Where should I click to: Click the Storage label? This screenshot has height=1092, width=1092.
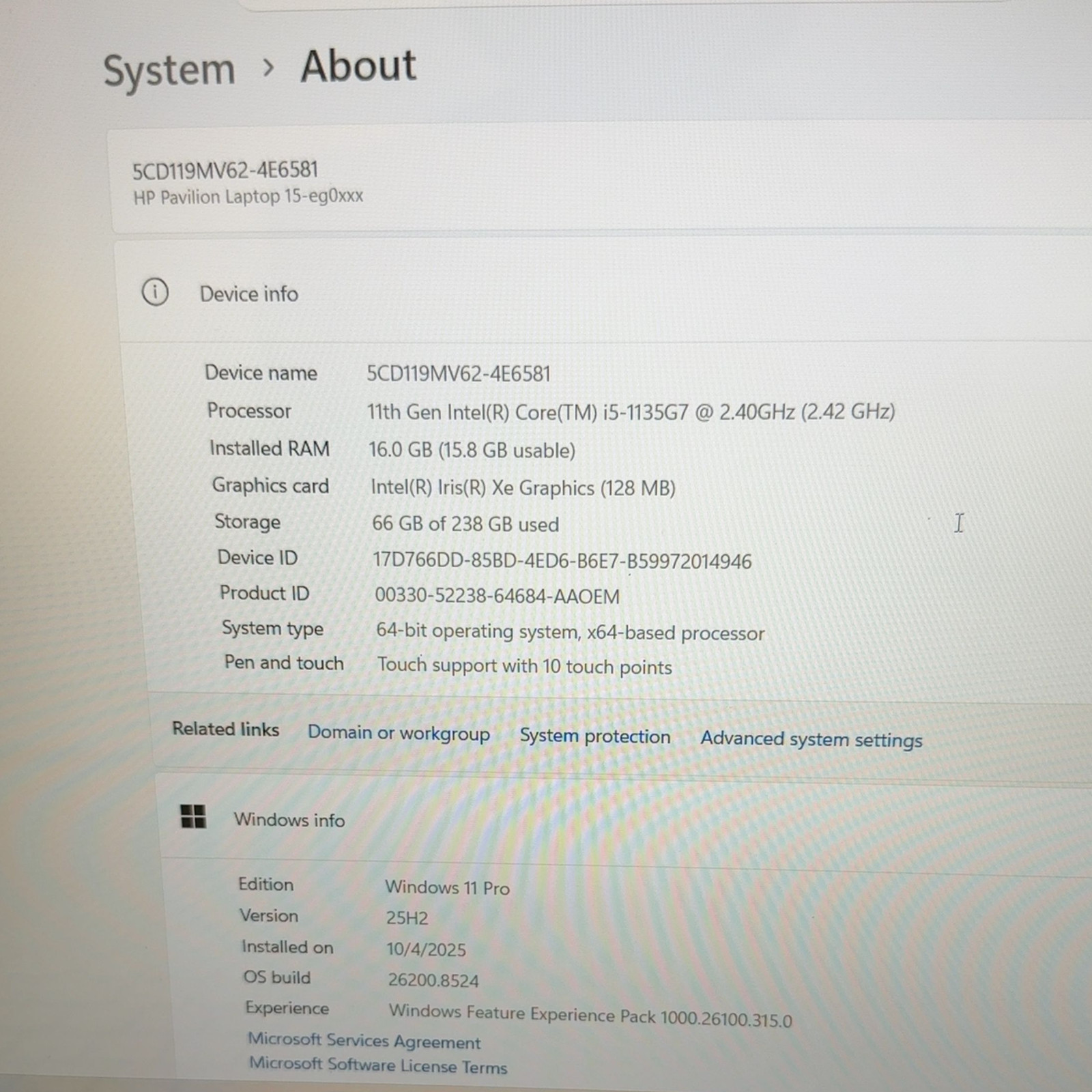247,521
